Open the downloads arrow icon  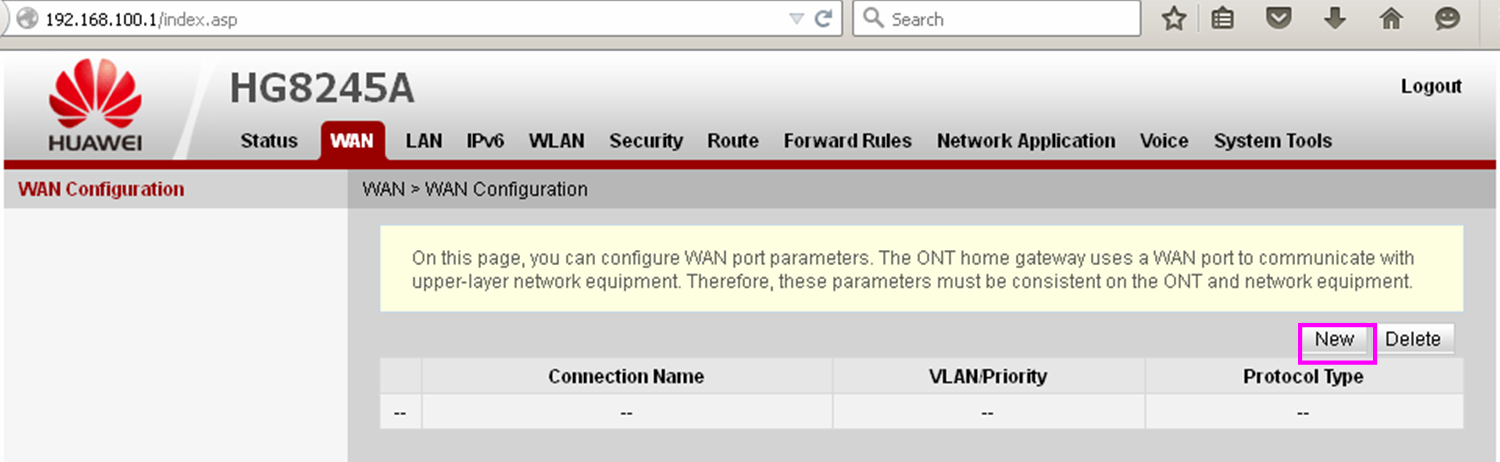tap(1334, 19)
